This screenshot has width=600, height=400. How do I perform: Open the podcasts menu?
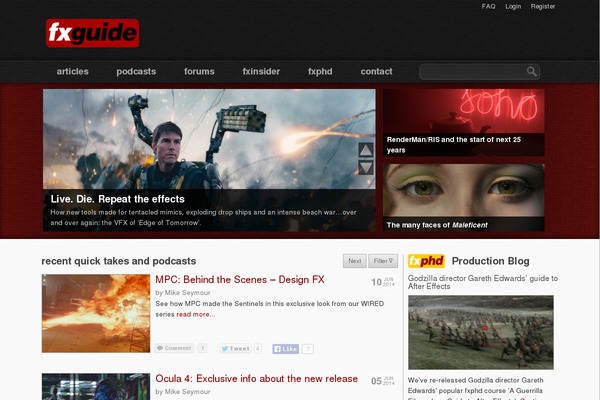click(136, 72)
